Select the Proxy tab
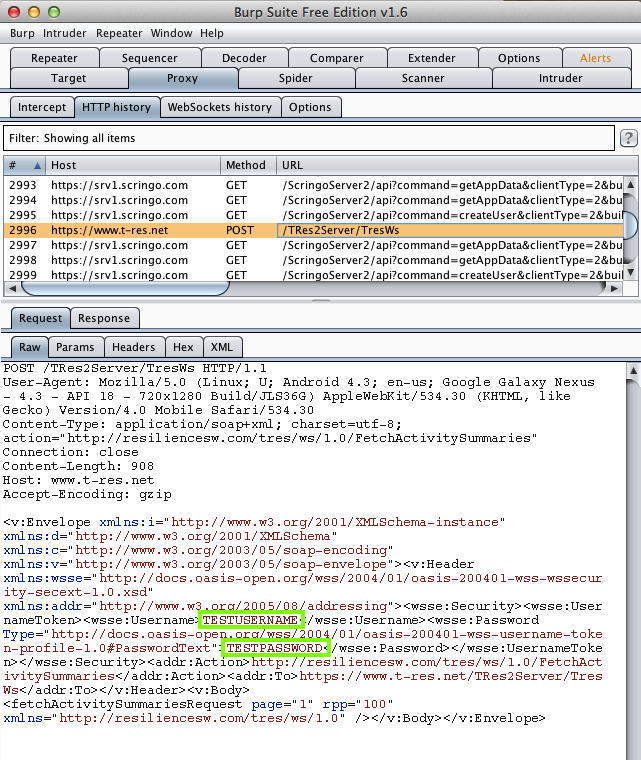Viewport: 641px width, 760px height. tap(182, 79)
